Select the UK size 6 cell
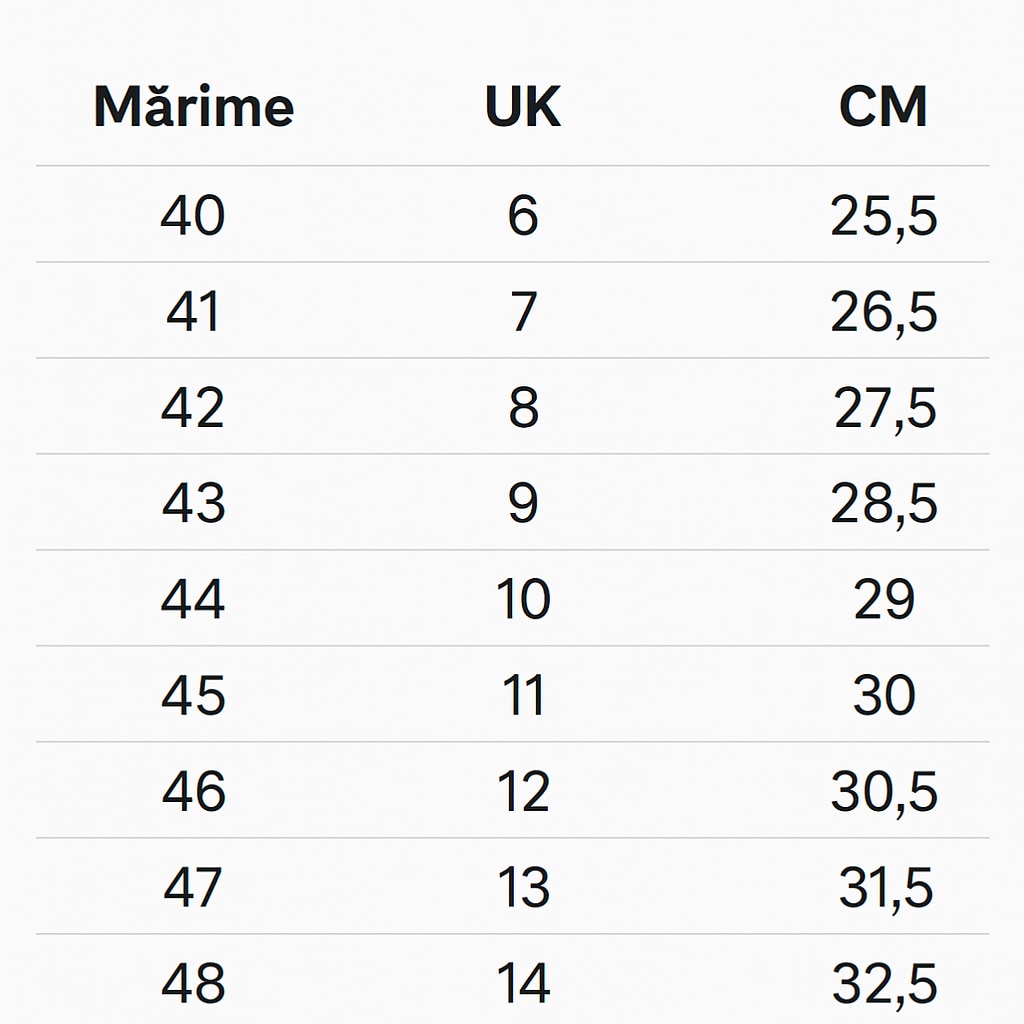Screen dimensions: 1024x1024 (x=523, y=216)
